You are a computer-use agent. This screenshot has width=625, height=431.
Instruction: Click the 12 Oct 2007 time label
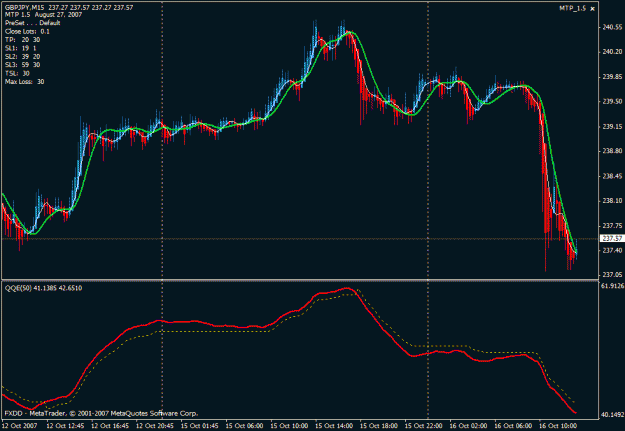click(20, 426)
